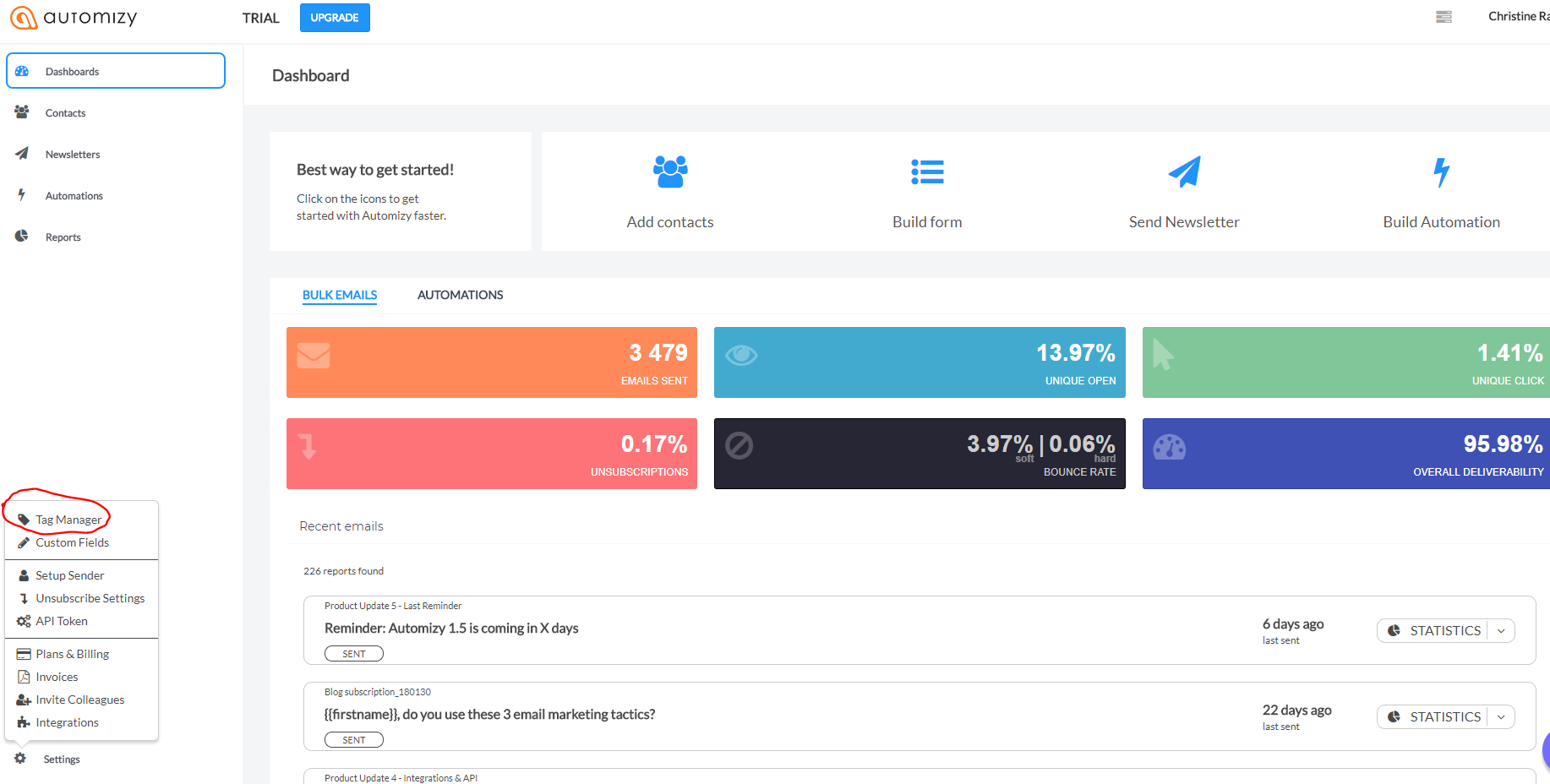1550x784 pixels.
Task: Click the Build Automation lightning bolt icon
Action: [1441, 172]
